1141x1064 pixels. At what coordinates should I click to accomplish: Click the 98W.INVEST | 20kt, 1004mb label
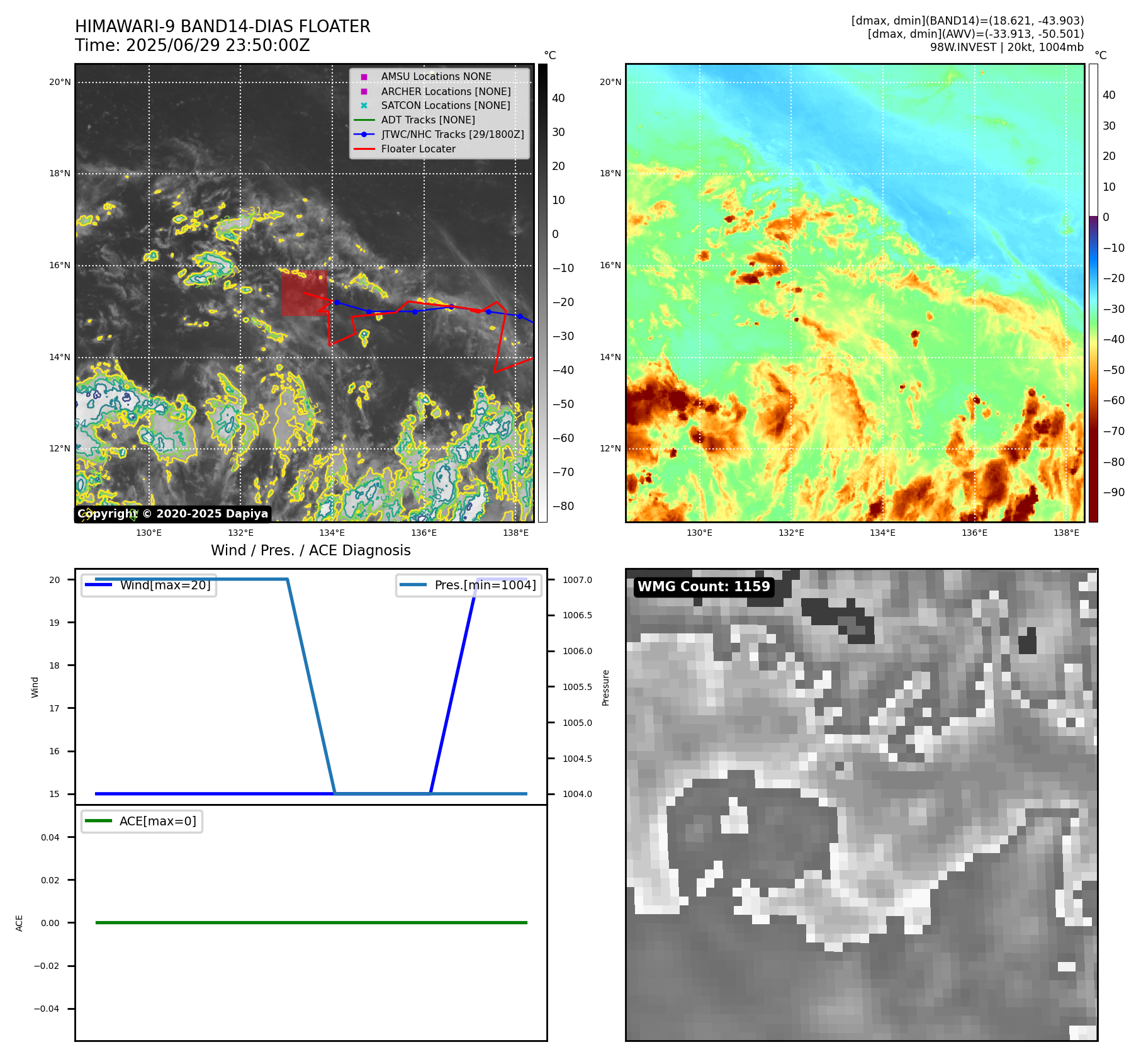click(x=1007, y=47)
